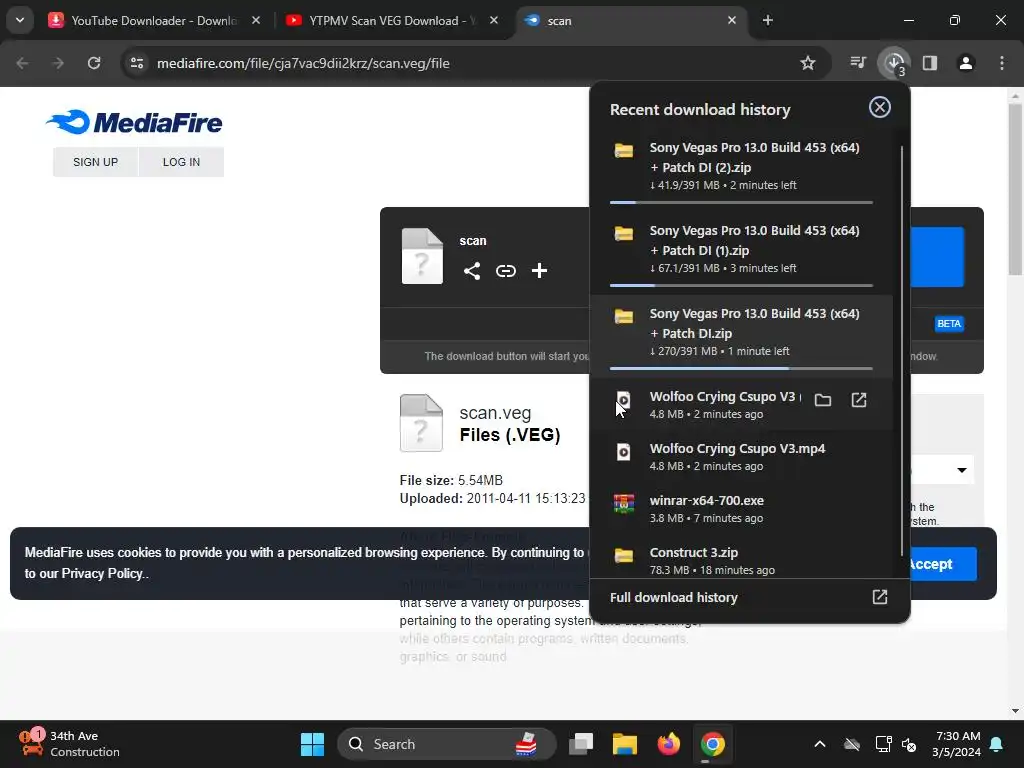Screen dimensions: 1024x768
Task: Switch to the YouTube Downloader tab
Action: [154, 20]
